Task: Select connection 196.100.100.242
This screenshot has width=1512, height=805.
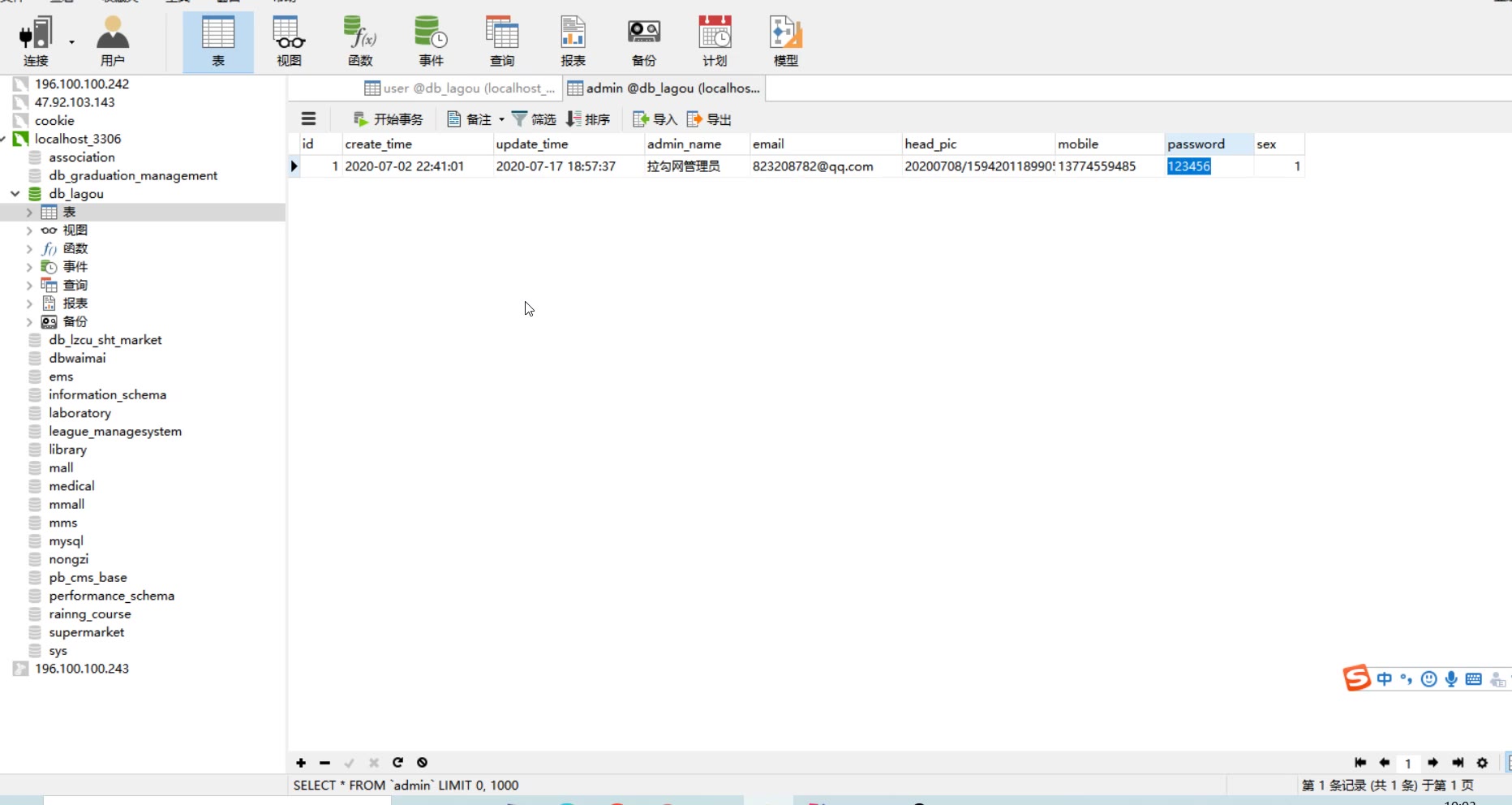Action: click(x=81, y=84)
